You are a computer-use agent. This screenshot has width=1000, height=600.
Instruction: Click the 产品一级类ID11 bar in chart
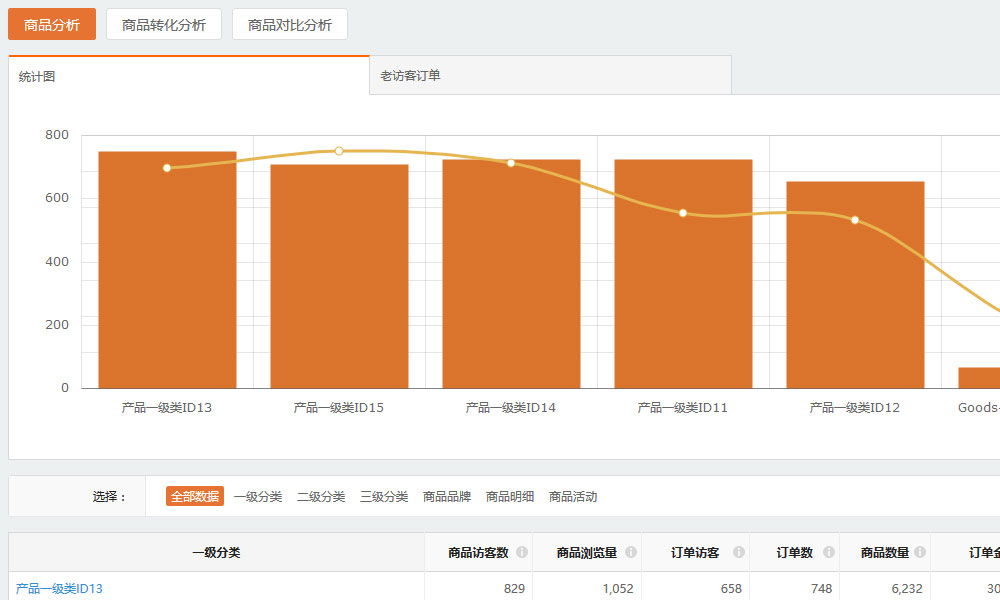point(683,274)
